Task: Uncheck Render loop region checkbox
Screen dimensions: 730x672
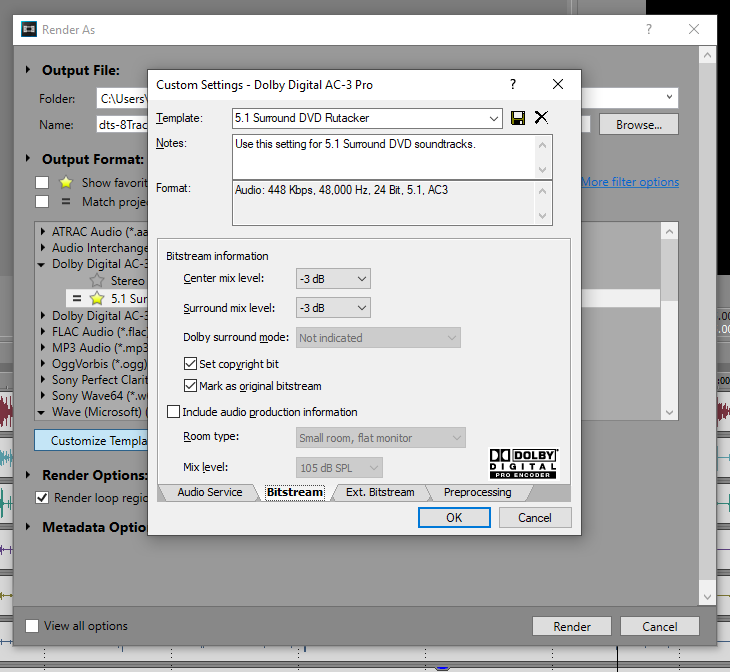Action: (42, 497)
